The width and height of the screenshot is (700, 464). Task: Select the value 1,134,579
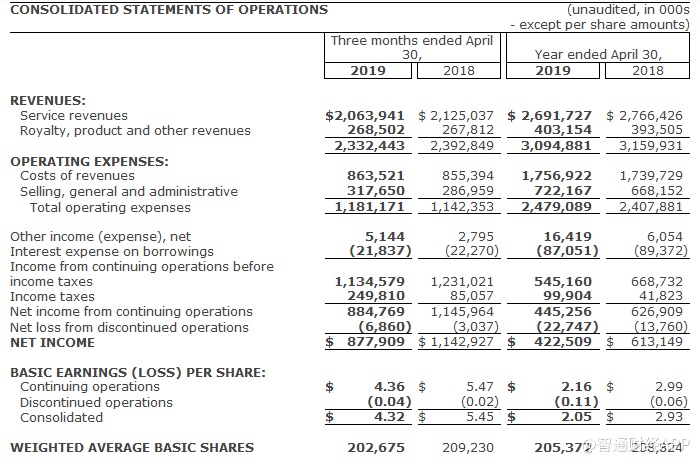(x=370, y=282)
